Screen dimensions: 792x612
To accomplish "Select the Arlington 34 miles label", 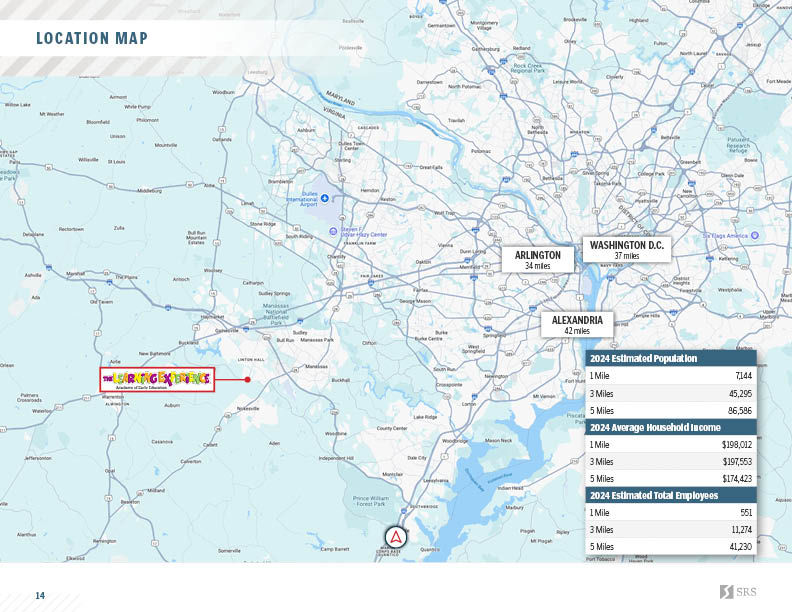I will pyautogui.click(x=537, y=260).
